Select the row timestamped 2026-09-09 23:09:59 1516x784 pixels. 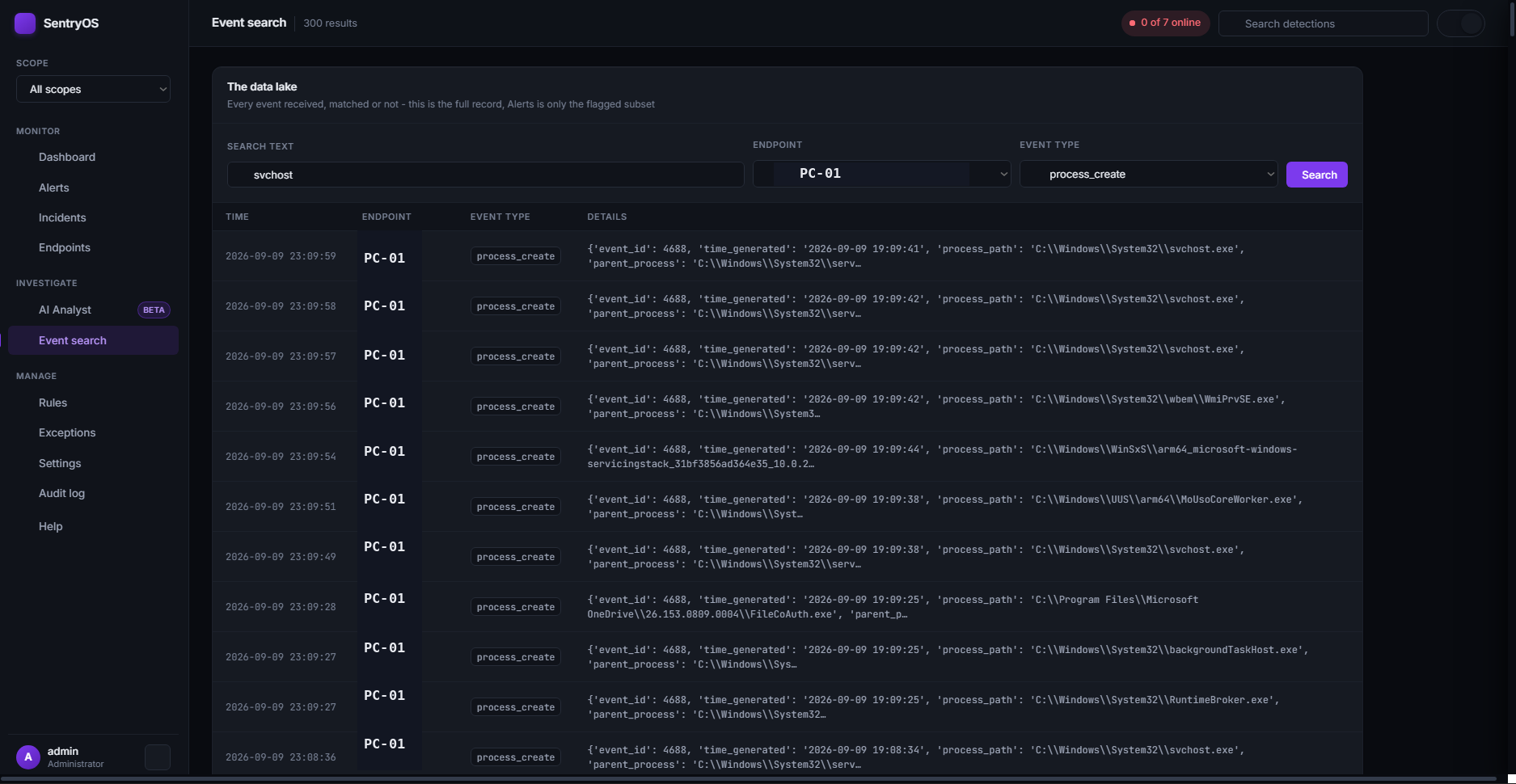pyautogui.click(x=787, y=256)
